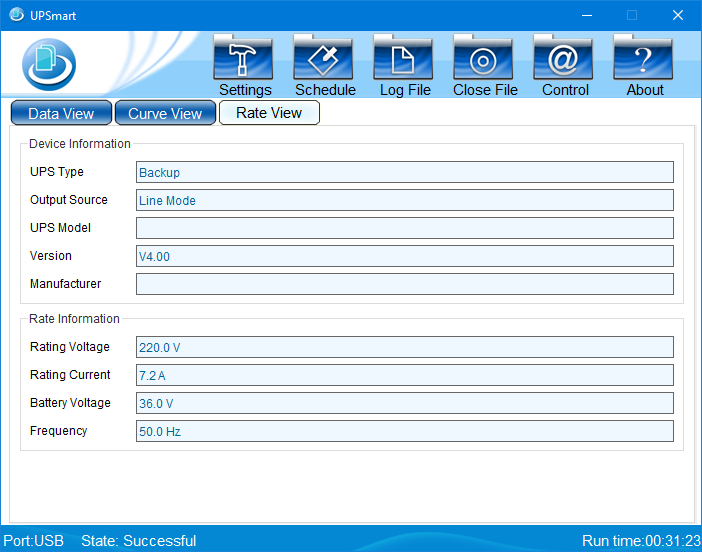Screen dimensions: 702x552
Task: Click the 'UPS Type' label
Action: 57,172
